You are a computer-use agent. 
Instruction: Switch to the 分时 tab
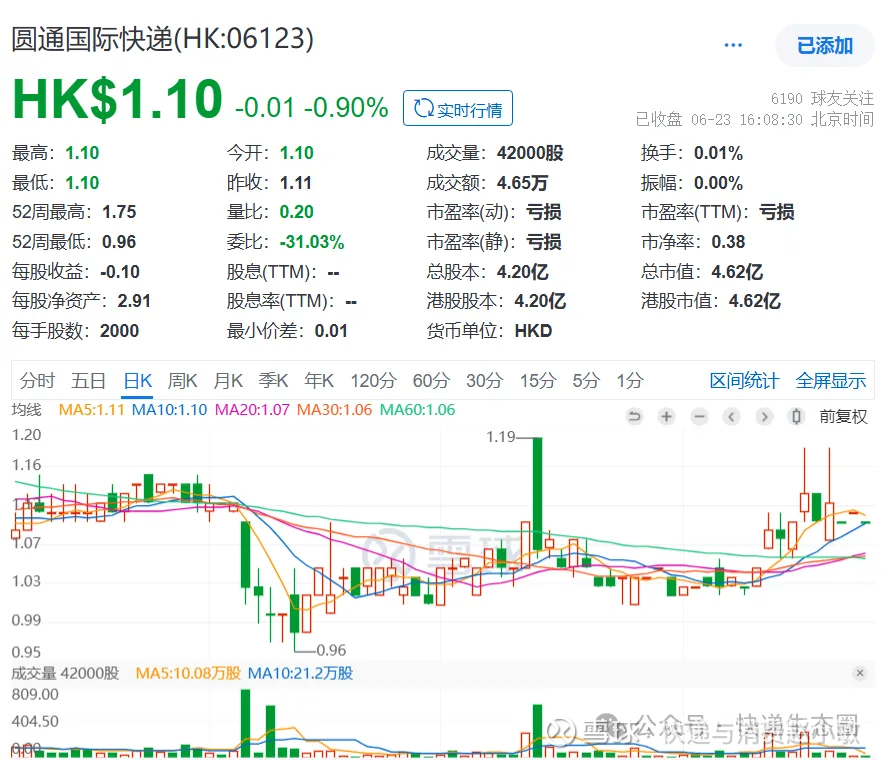37,381
